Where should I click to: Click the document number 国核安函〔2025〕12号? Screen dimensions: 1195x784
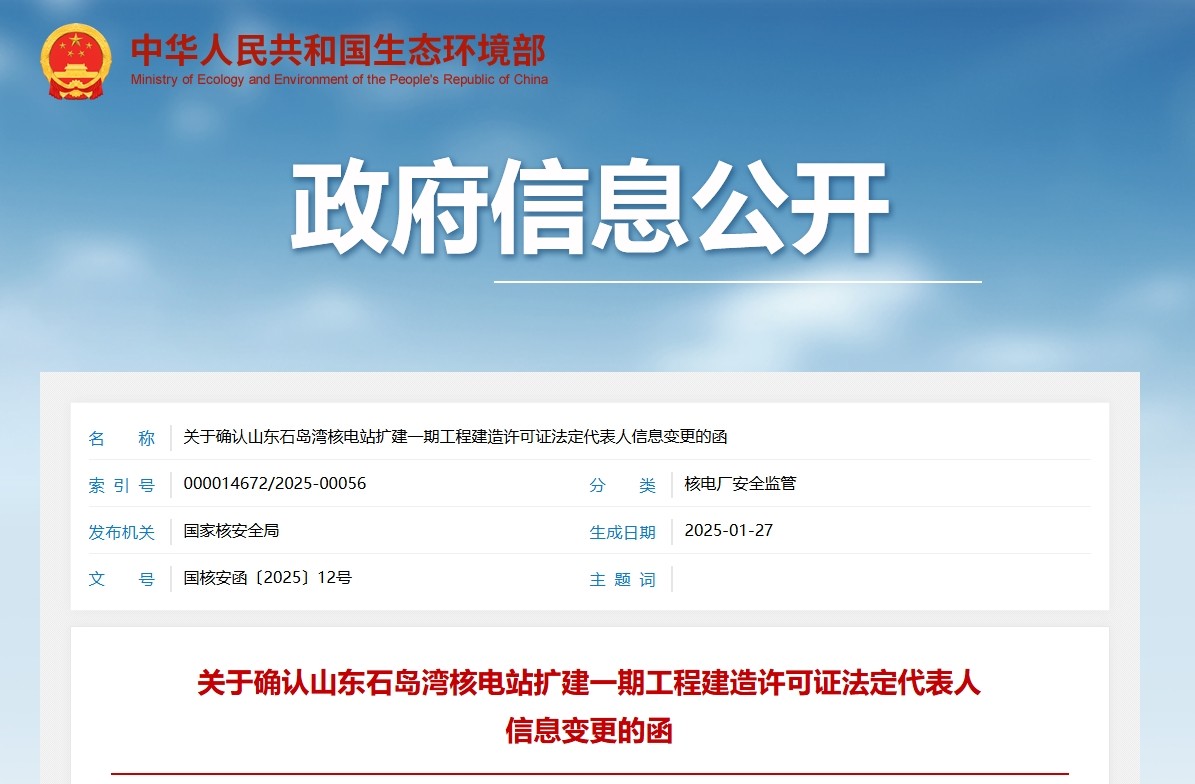coord(267,578)
